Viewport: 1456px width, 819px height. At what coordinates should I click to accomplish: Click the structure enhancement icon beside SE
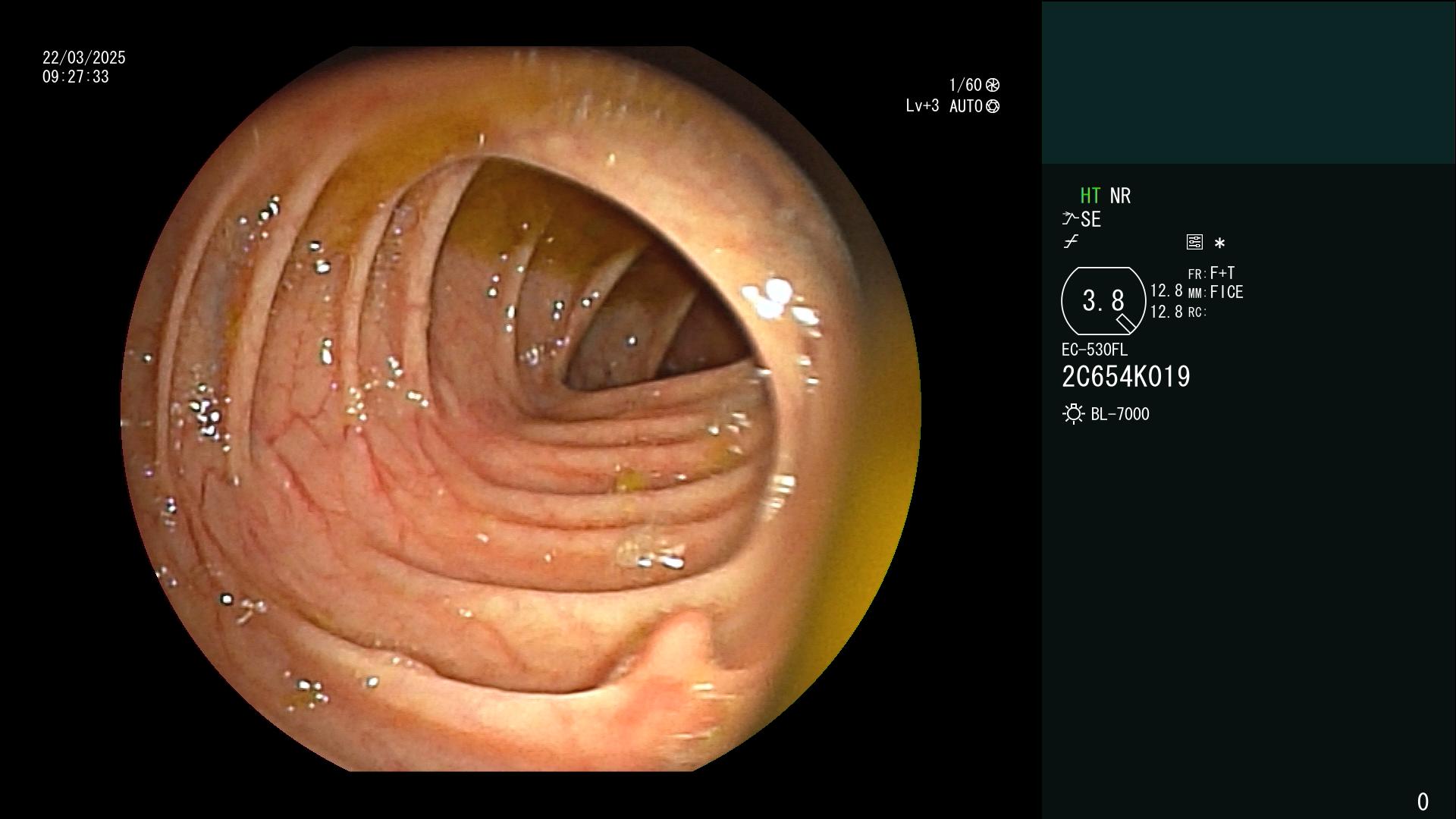(x=1070, y=219)
